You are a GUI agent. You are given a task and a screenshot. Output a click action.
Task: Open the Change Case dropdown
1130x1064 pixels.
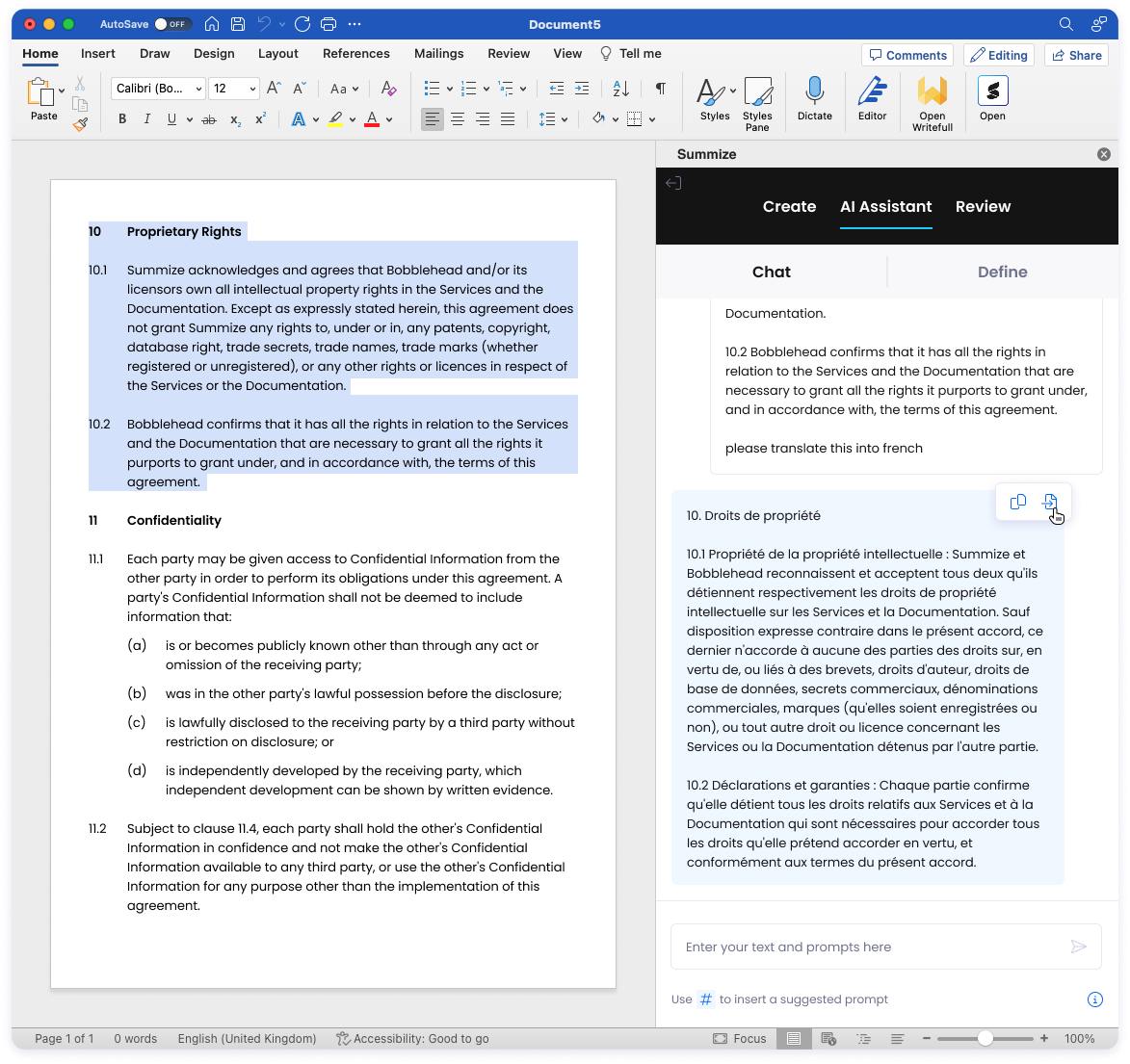(344, 89)
